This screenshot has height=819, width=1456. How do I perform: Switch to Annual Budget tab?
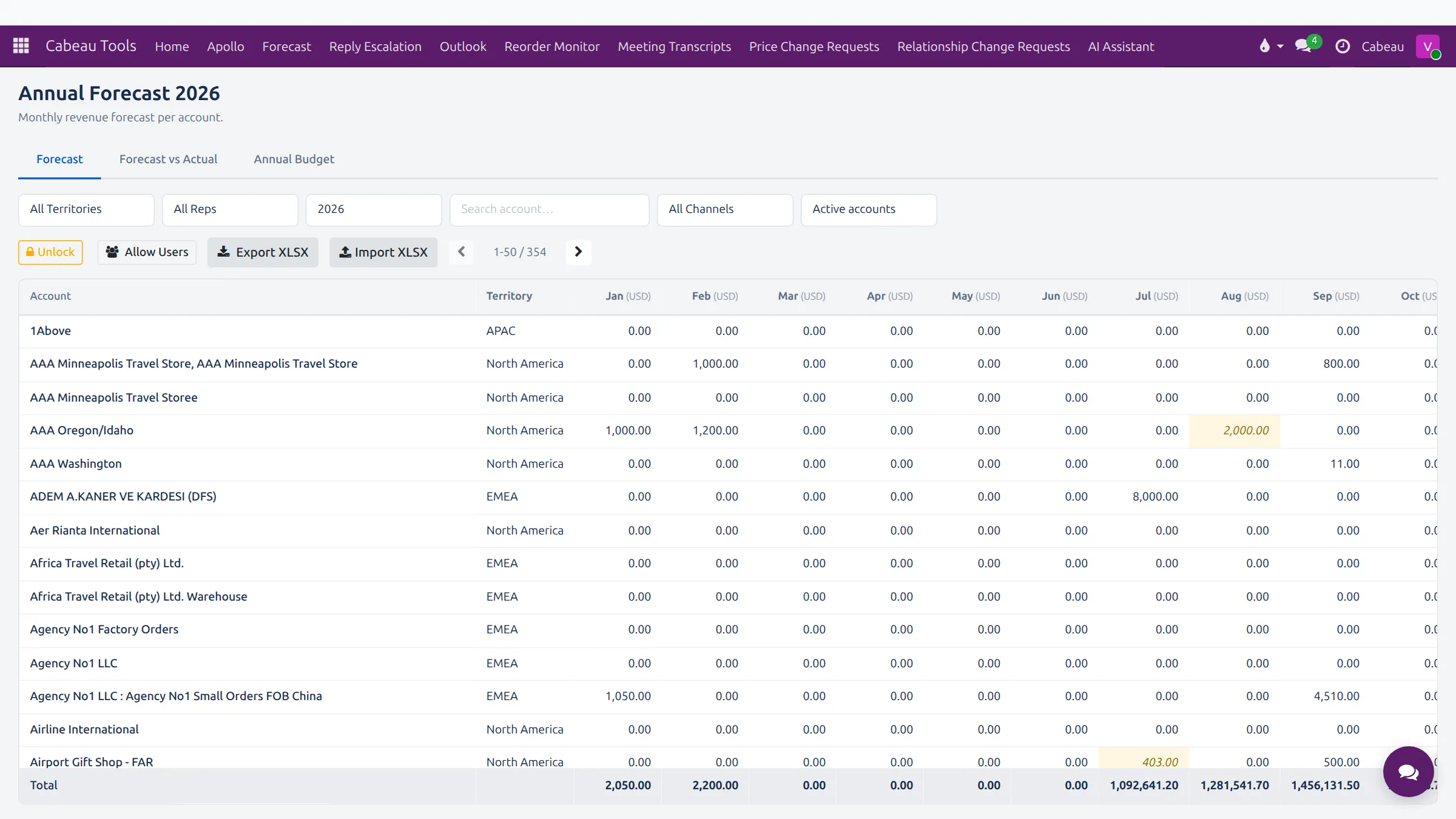(x=294, y=159)
